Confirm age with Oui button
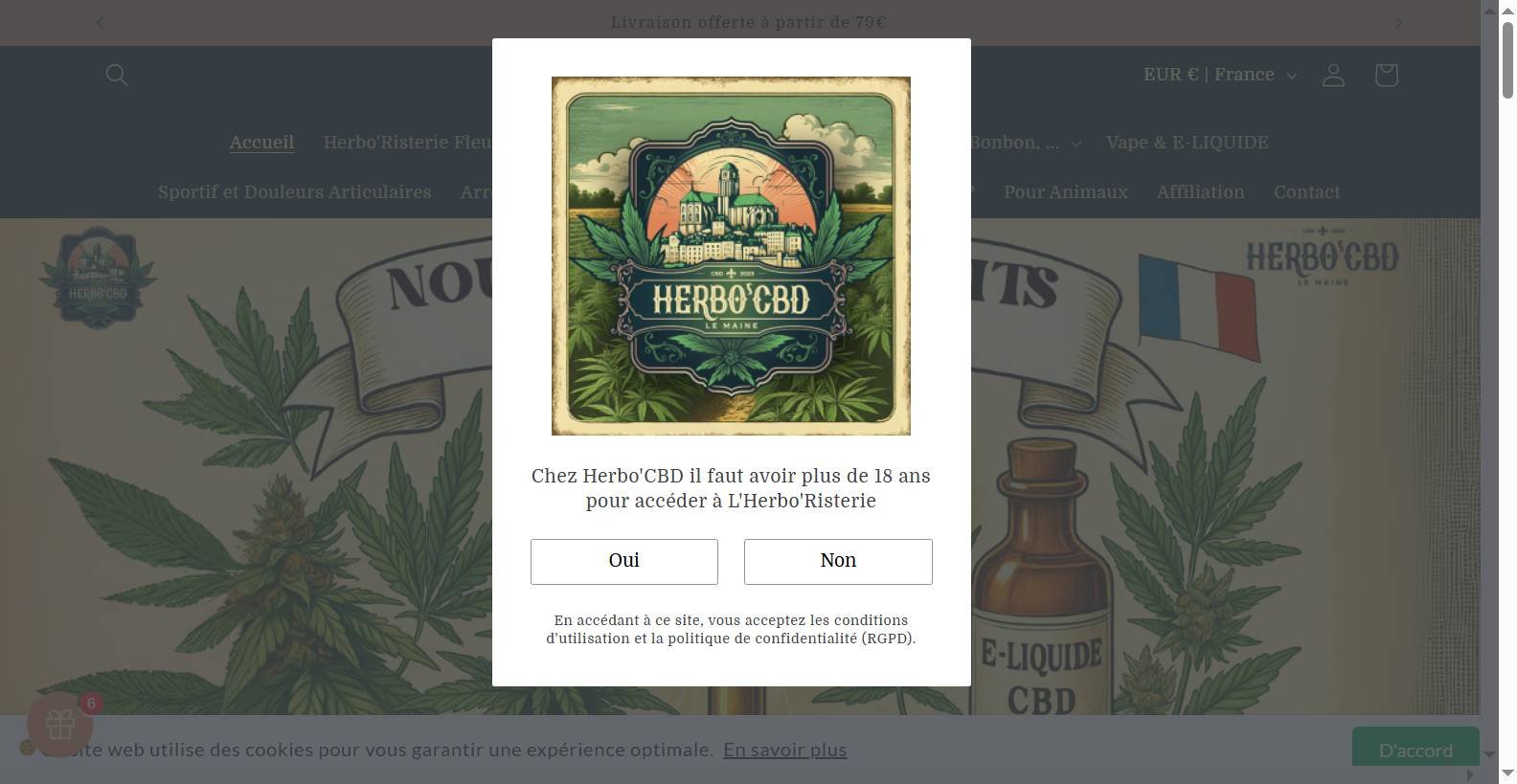This screenshot has height=784, width=1517. [624, 561]
